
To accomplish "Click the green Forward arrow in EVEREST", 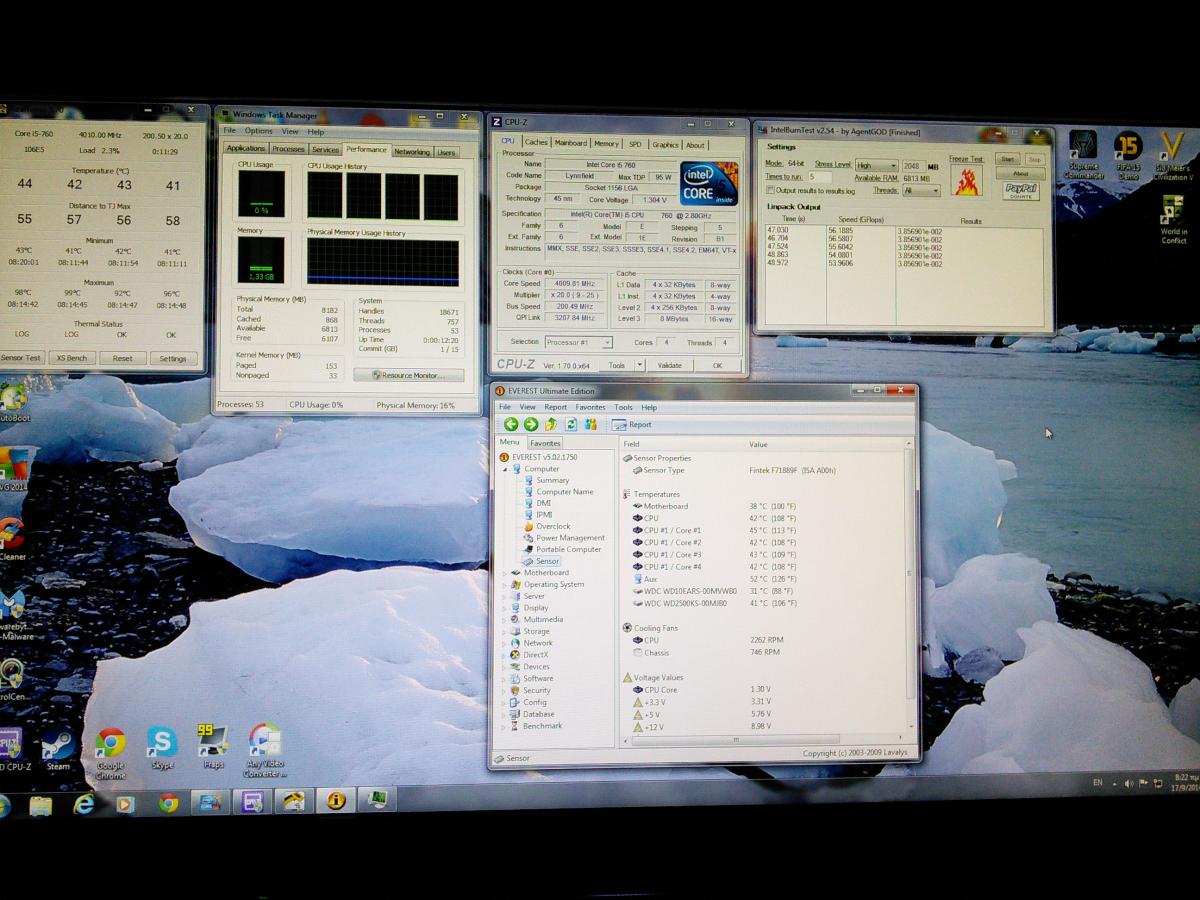I will pyautogui.click(x=531, y=424).
